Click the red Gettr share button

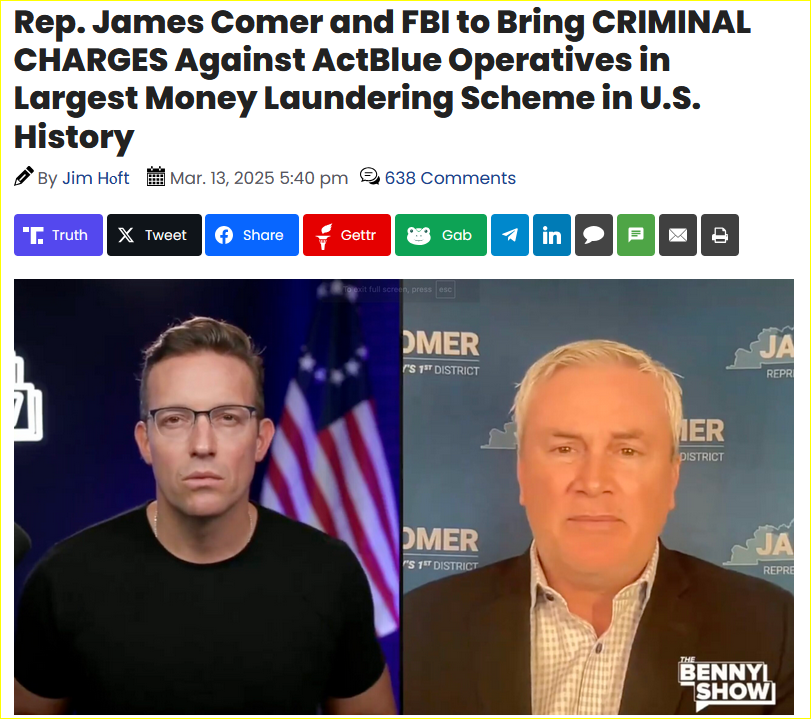click(x=347, y=235)
